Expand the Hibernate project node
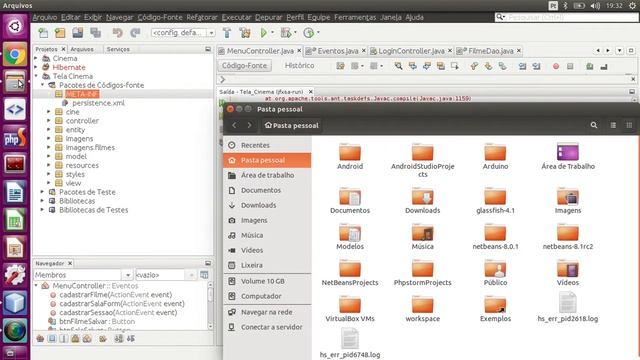This screenshot has width=640, height=360. click(36, 67)
